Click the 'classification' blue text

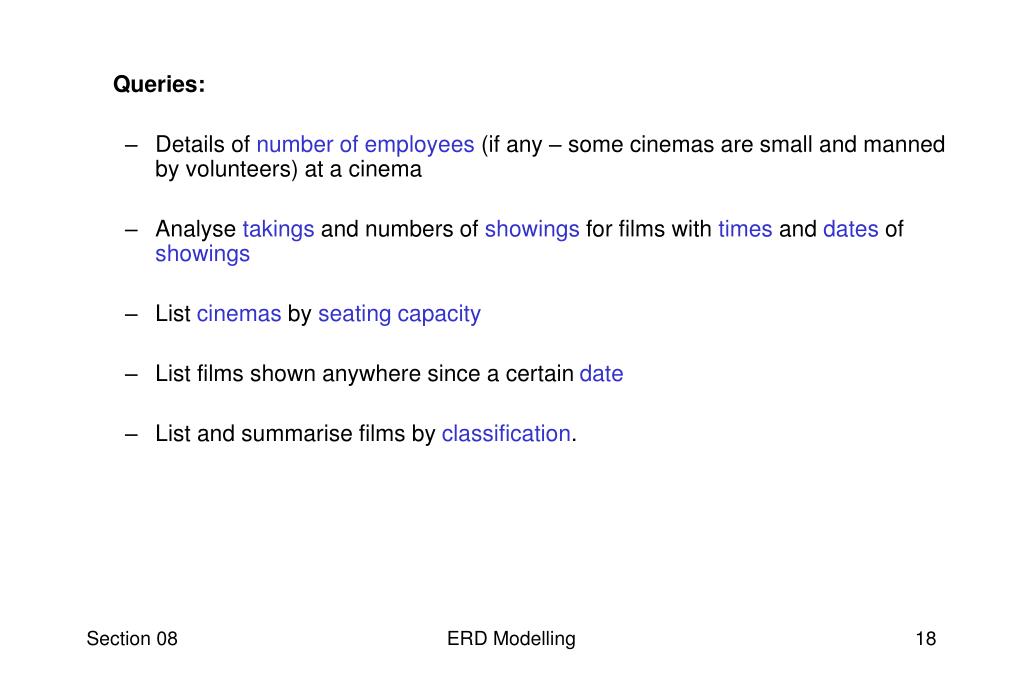506,434
